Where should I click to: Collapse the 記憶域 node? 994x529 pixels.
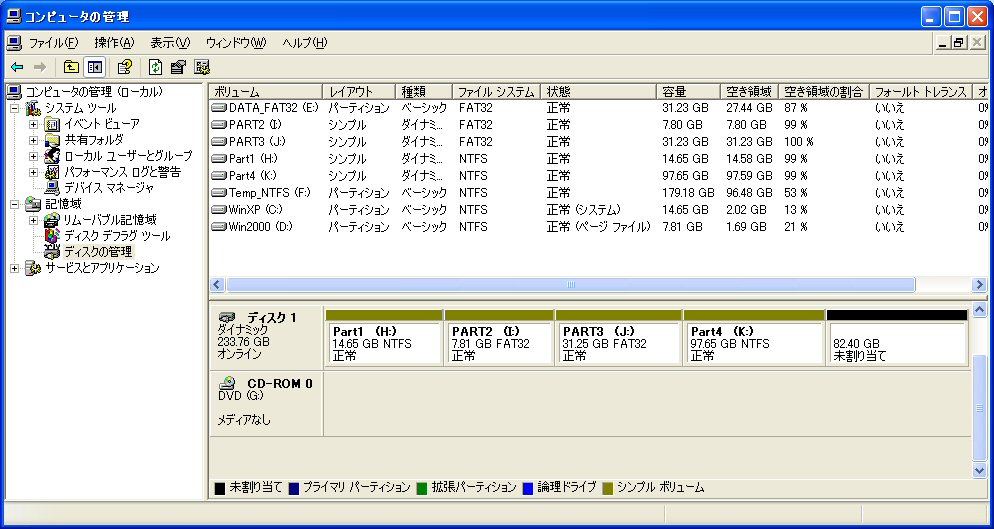point(15,204)
